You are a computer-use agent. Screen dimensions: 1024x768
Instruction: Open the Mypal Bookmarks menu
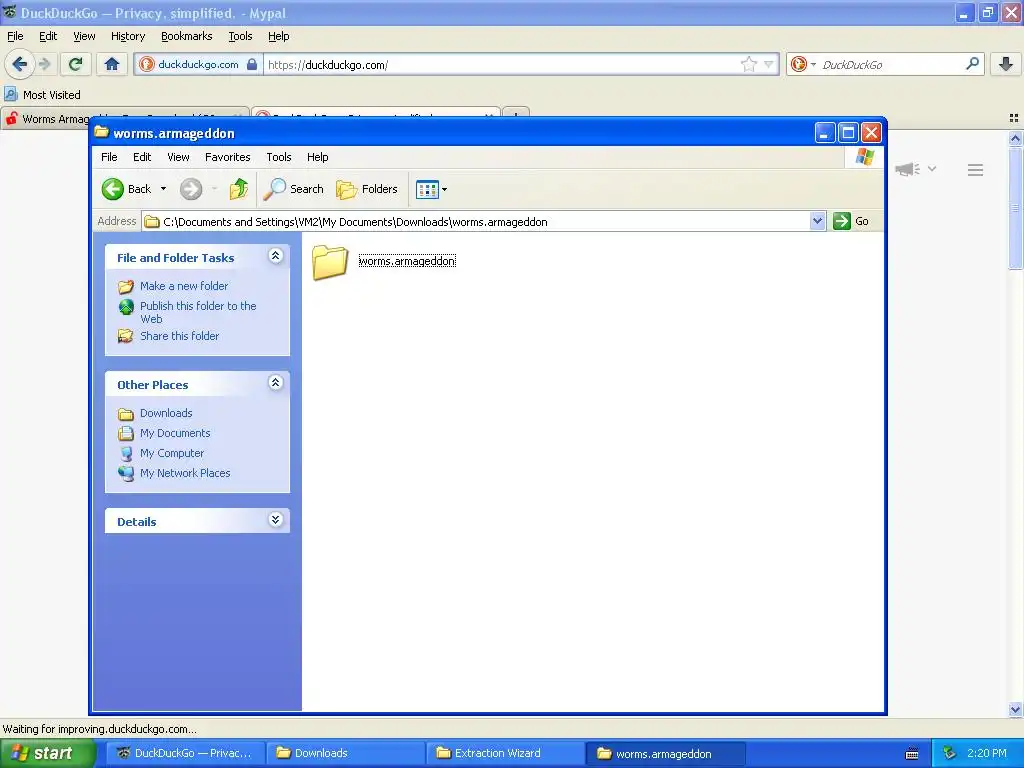(x=187, y=36)
